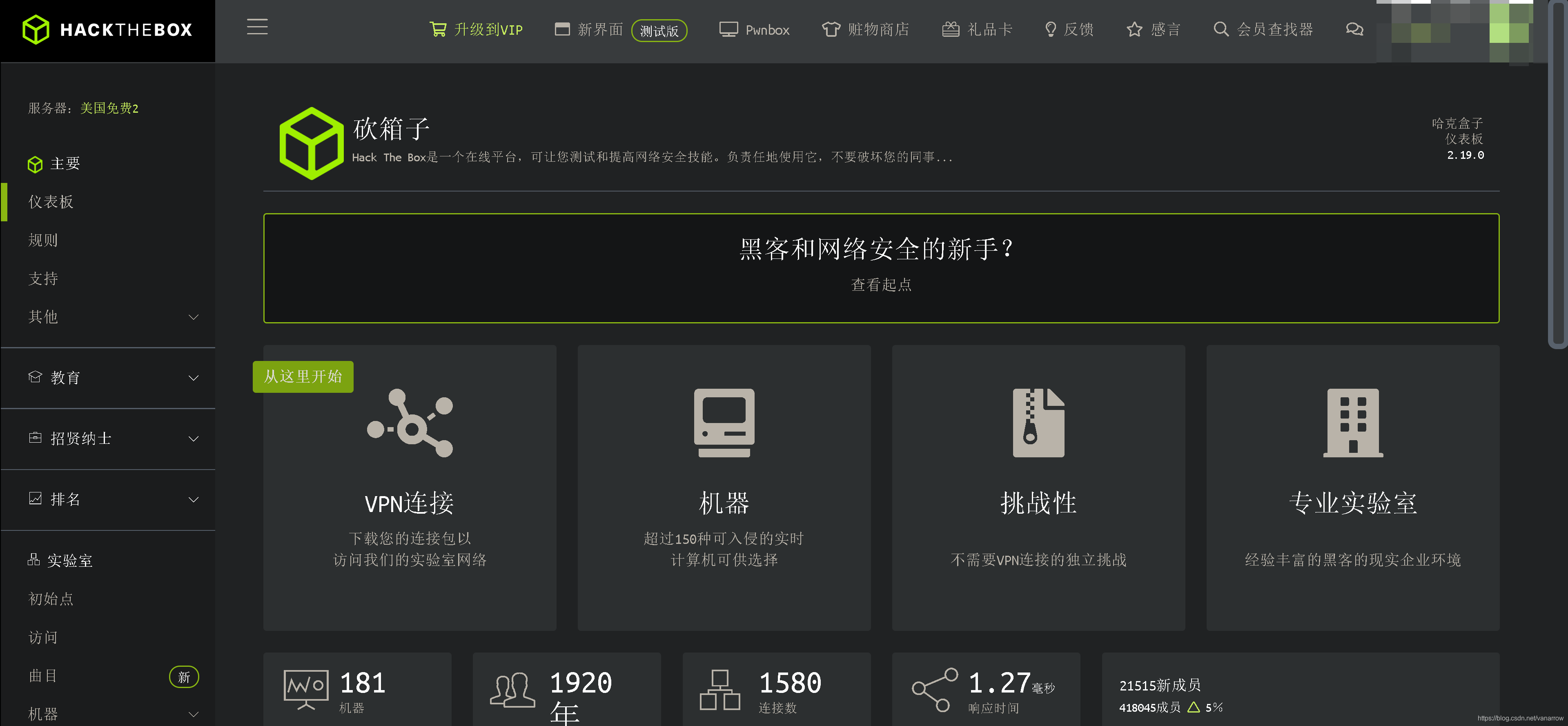
Task: Click the VPN连接 network node icon
Action: 410,422
